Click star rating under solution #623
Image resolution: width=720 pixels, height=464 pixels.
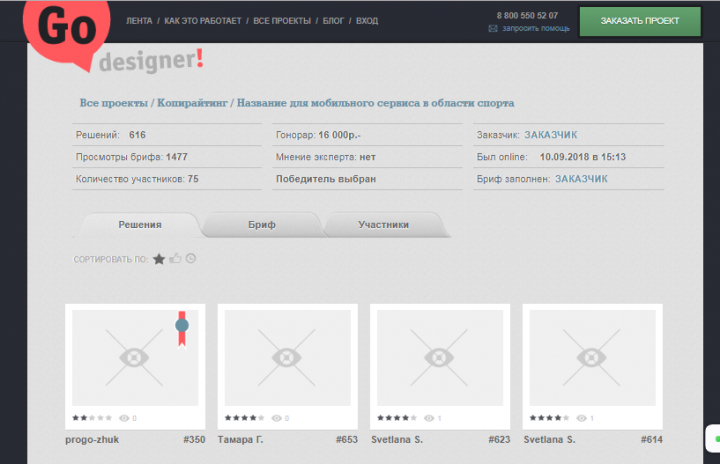click(x=397, y=418)
